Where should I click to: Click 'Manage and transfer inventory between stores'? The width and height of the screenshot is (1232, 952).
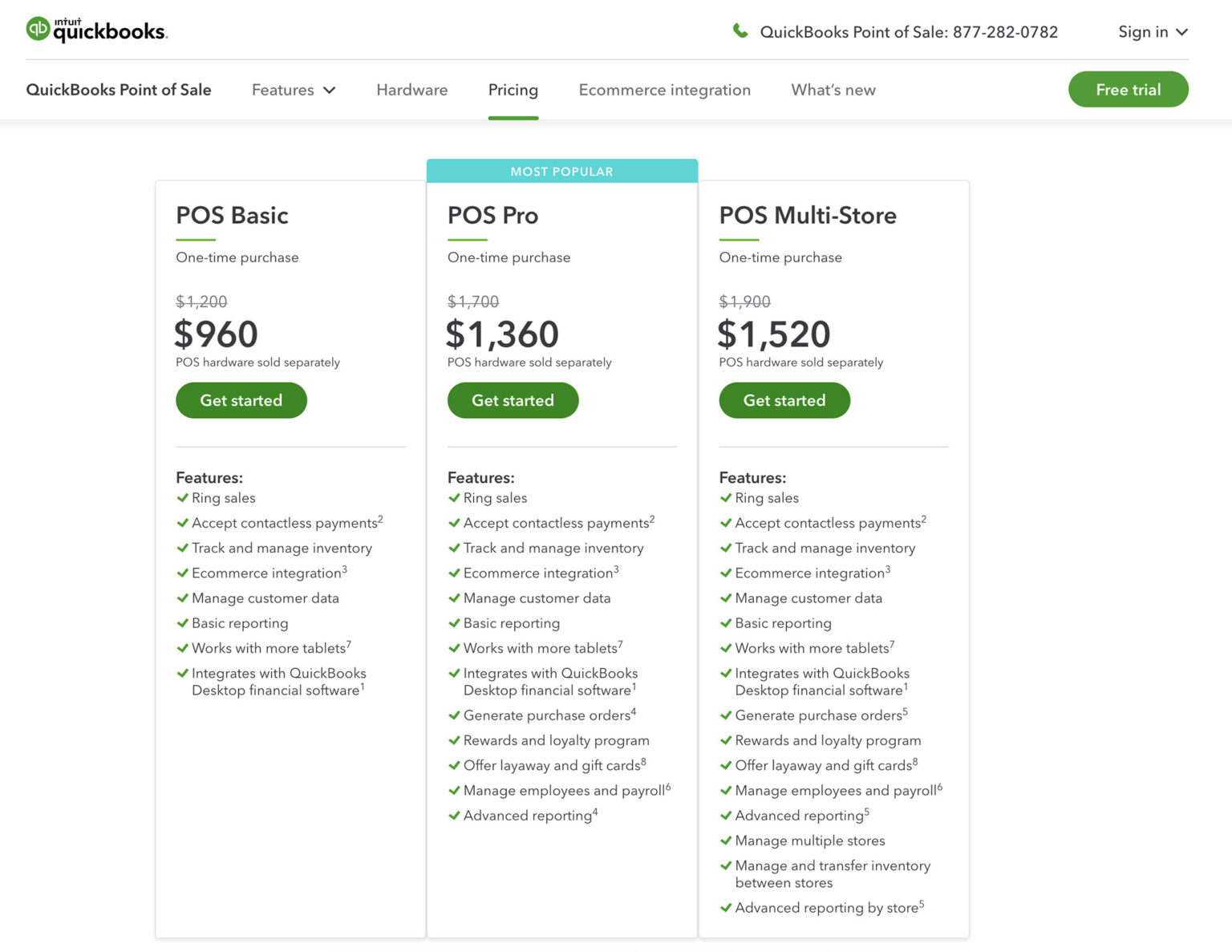pos(833,874)
